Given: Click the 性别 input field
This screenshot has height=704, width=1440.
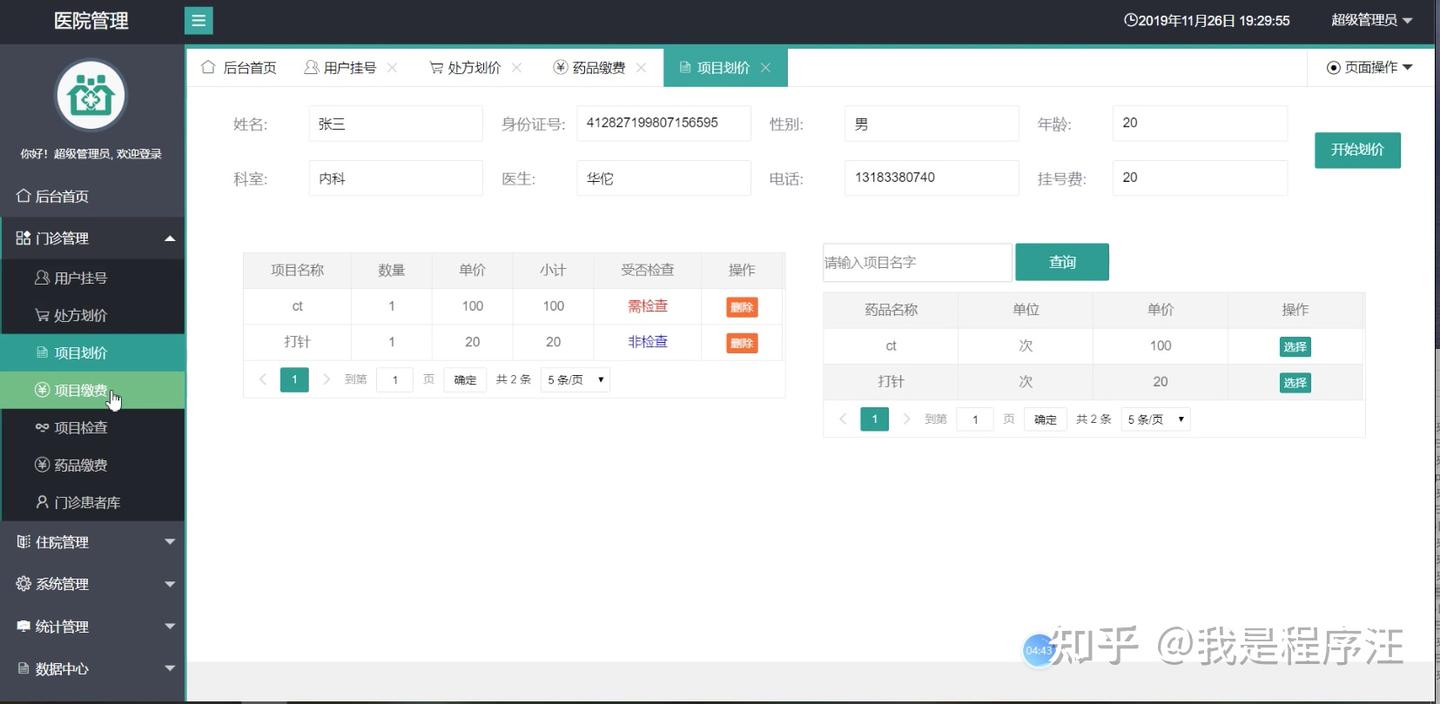Looking at the screenshot, I should [x=931, y=124].
